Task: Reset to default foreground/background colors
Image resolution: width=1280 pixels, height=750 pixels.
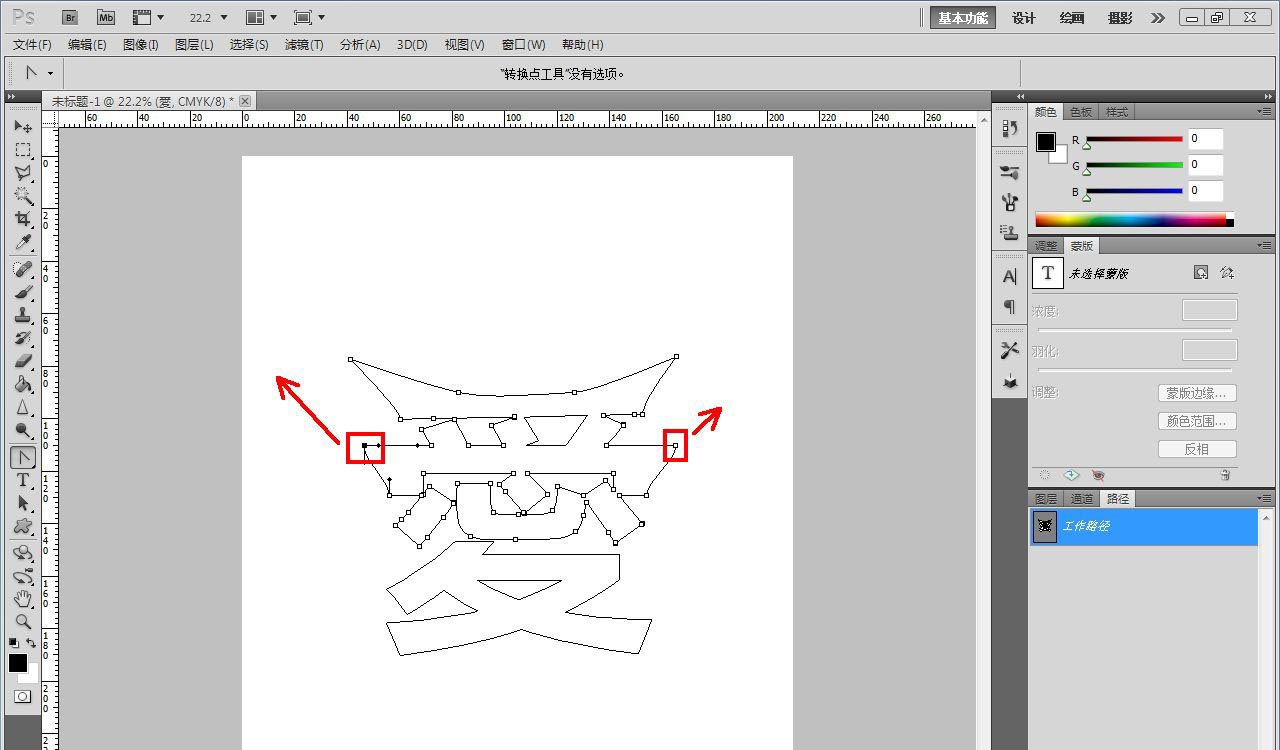Action: 14,643
